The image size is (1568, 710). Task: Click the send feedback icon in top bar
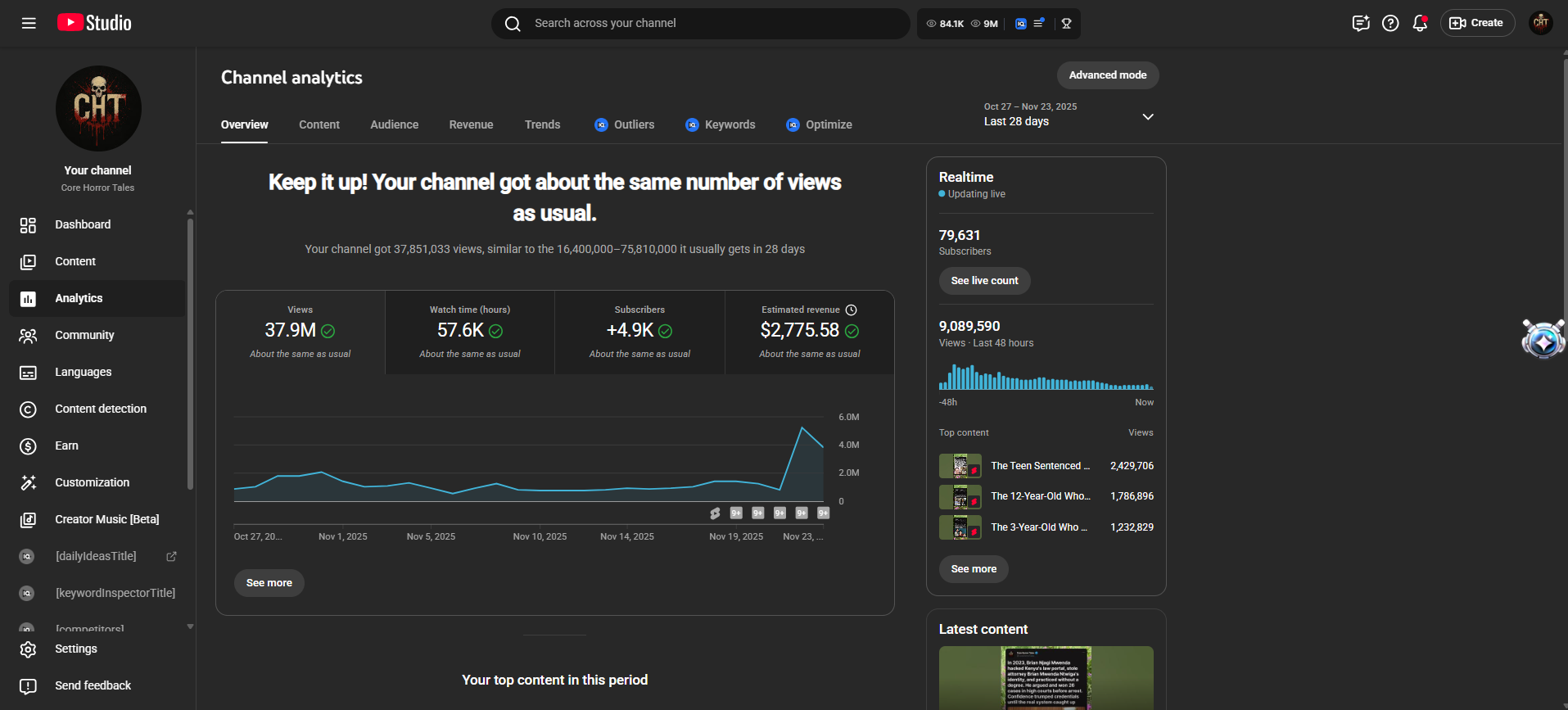(1361, 23)
